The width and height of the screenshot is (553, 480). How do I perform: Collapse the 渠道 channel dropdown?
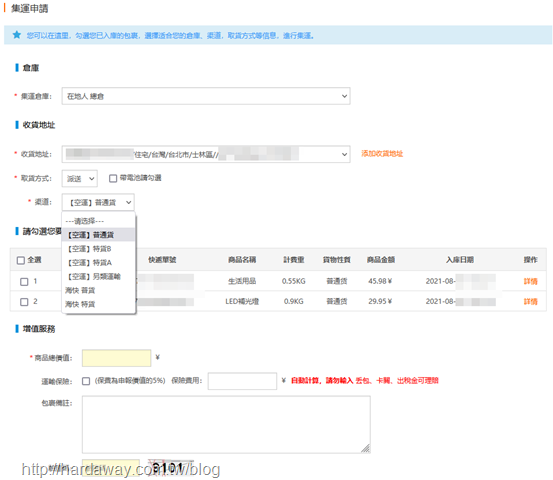pyautogui.click(x=98, y=202)
